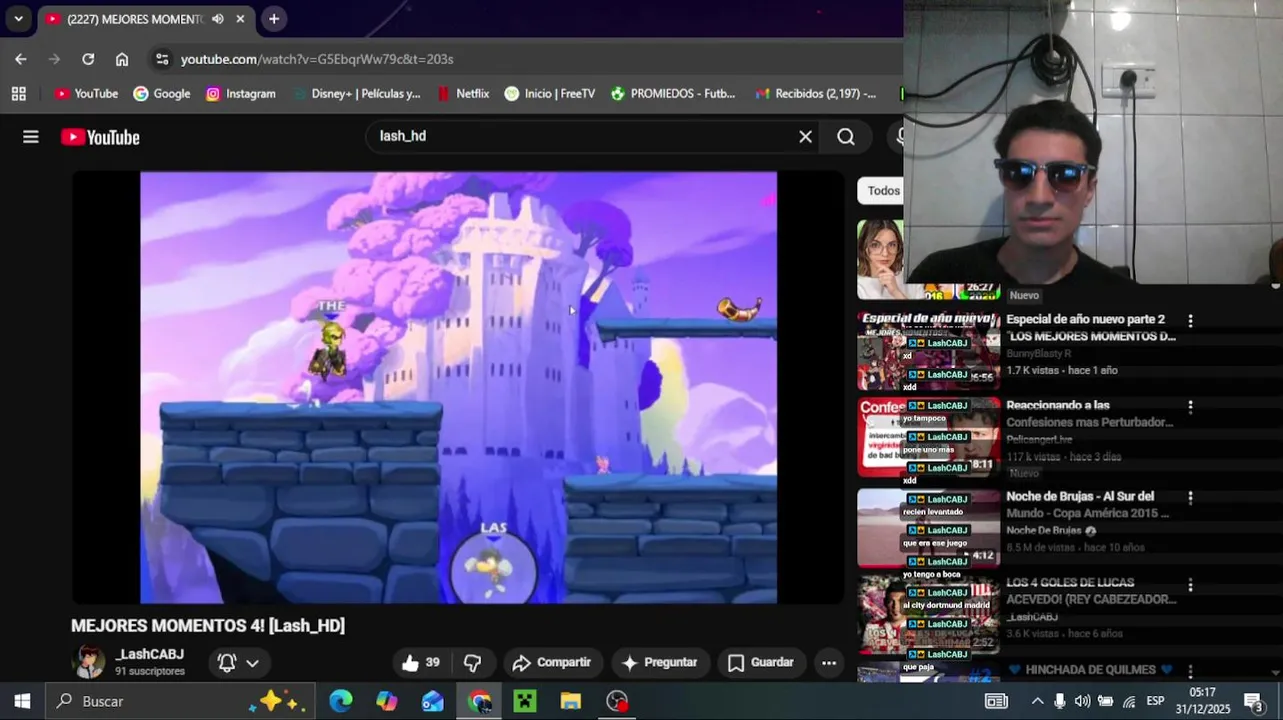Open the Recibidos Gmail bookmark
This screenshot has height=720, width=1283.
(x=816, y=93)
